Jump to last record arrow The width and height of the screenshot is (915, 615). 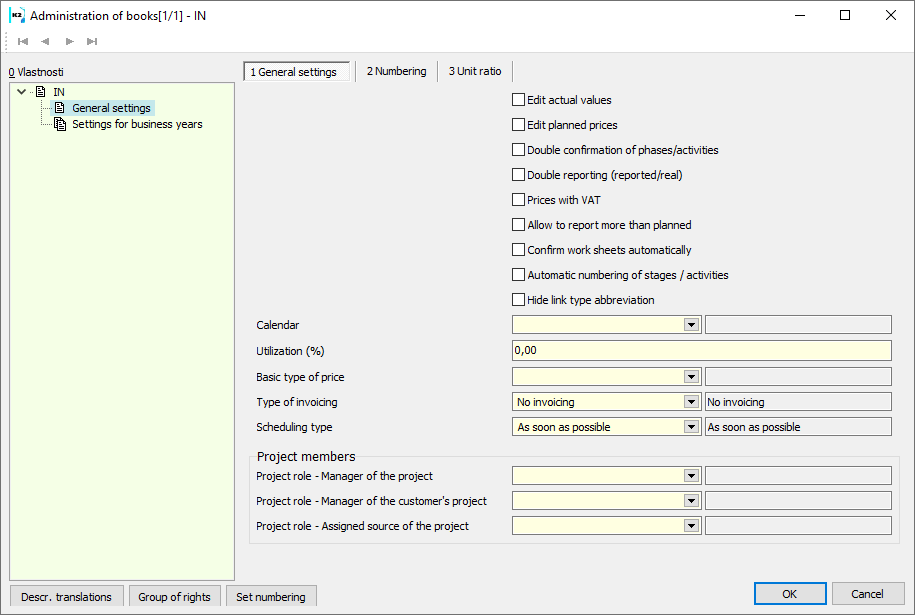(92, 41)
